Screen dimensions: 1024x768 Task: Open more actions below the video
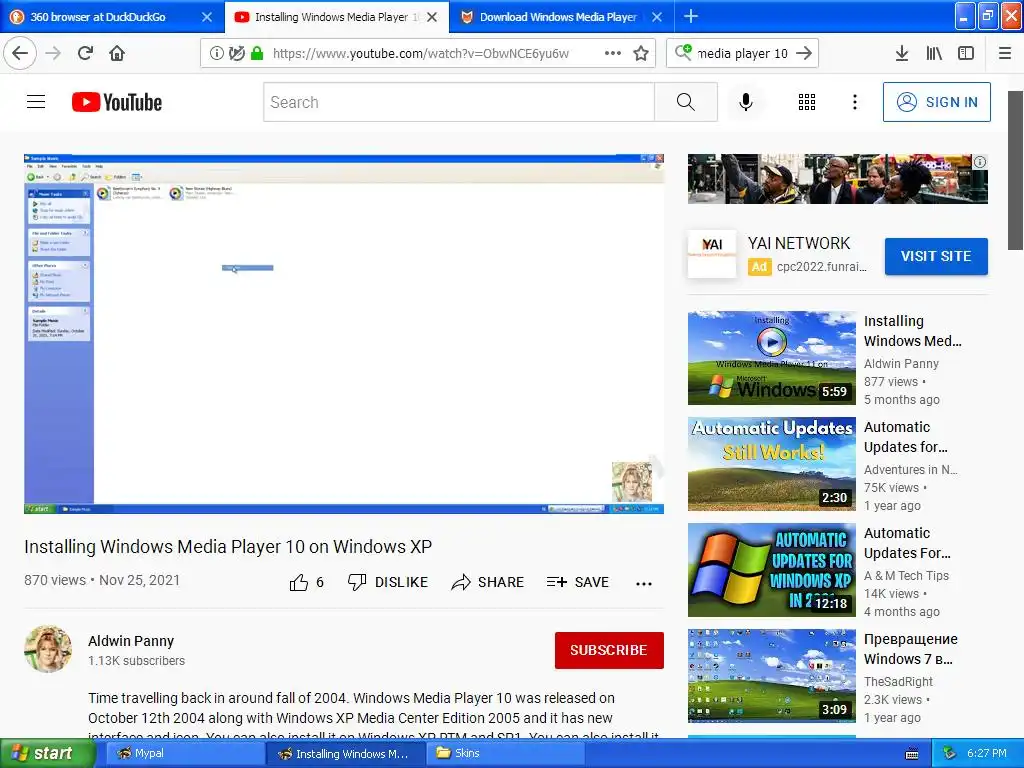click(644, 583)
